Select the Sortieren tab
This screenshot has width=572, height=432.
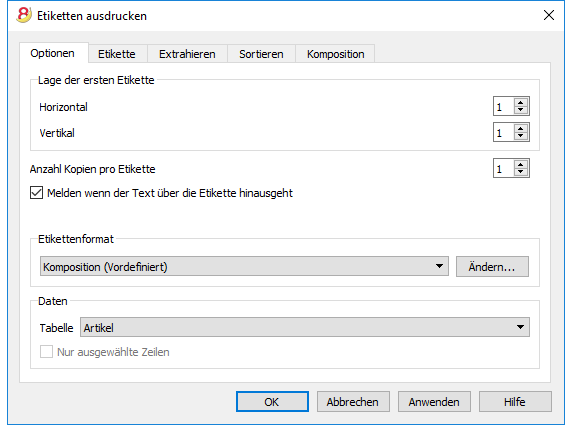tap(261, 54)
